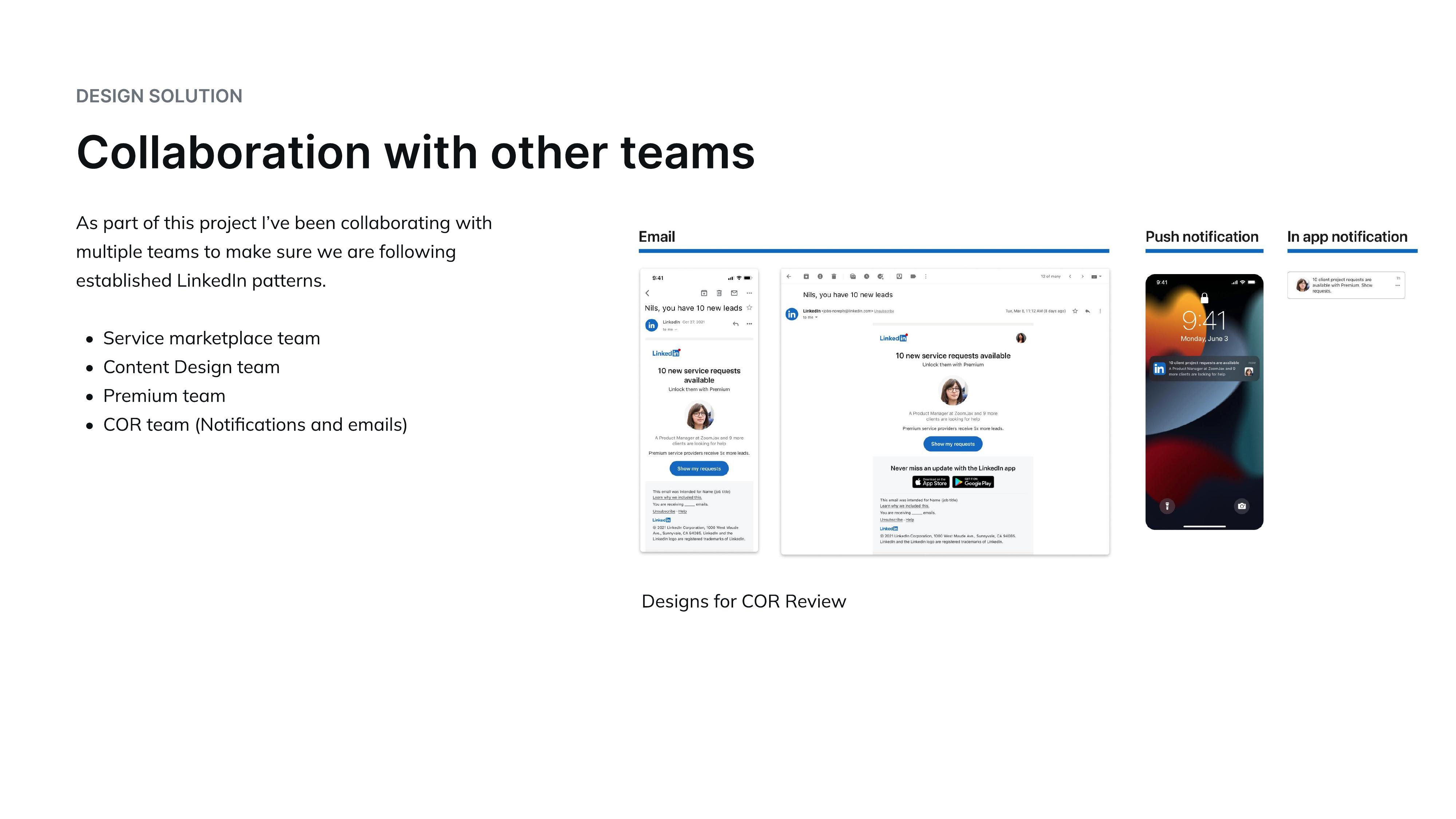Open the toolbar three-dot overflow menu
This screenshot has width=1456, height=819.
[x=926, y=277]
